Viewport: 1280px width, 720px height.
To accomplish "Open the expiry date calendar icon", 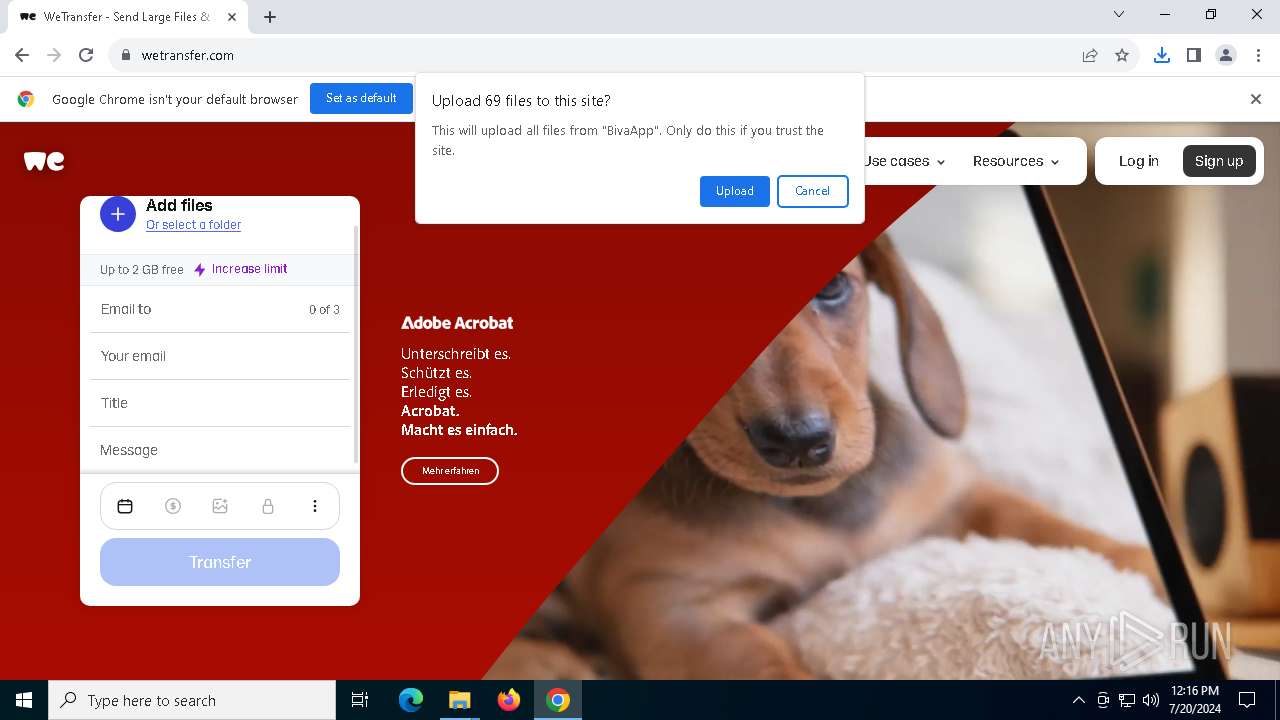I will tap(125, 506).
